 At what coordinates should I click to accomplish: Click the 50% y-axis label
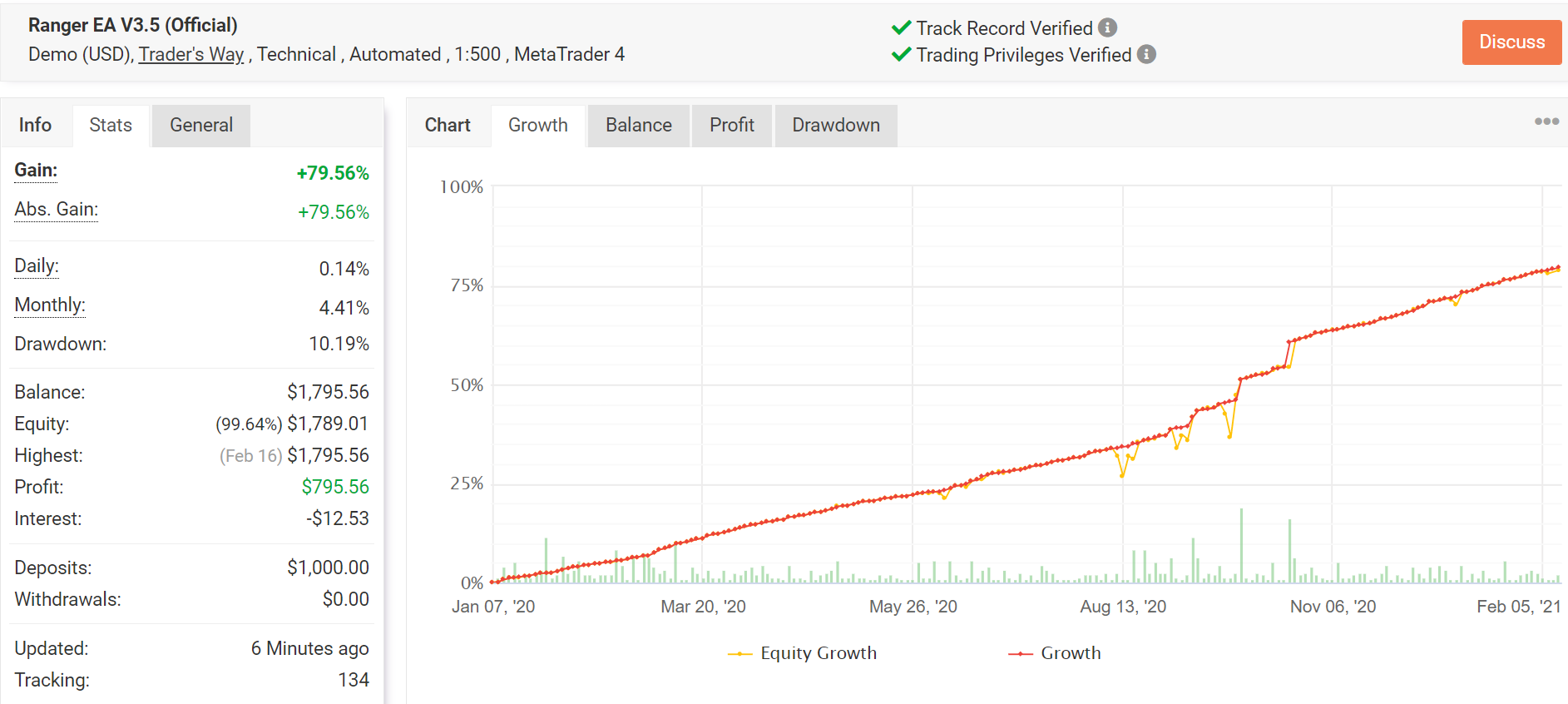point(467,385)
